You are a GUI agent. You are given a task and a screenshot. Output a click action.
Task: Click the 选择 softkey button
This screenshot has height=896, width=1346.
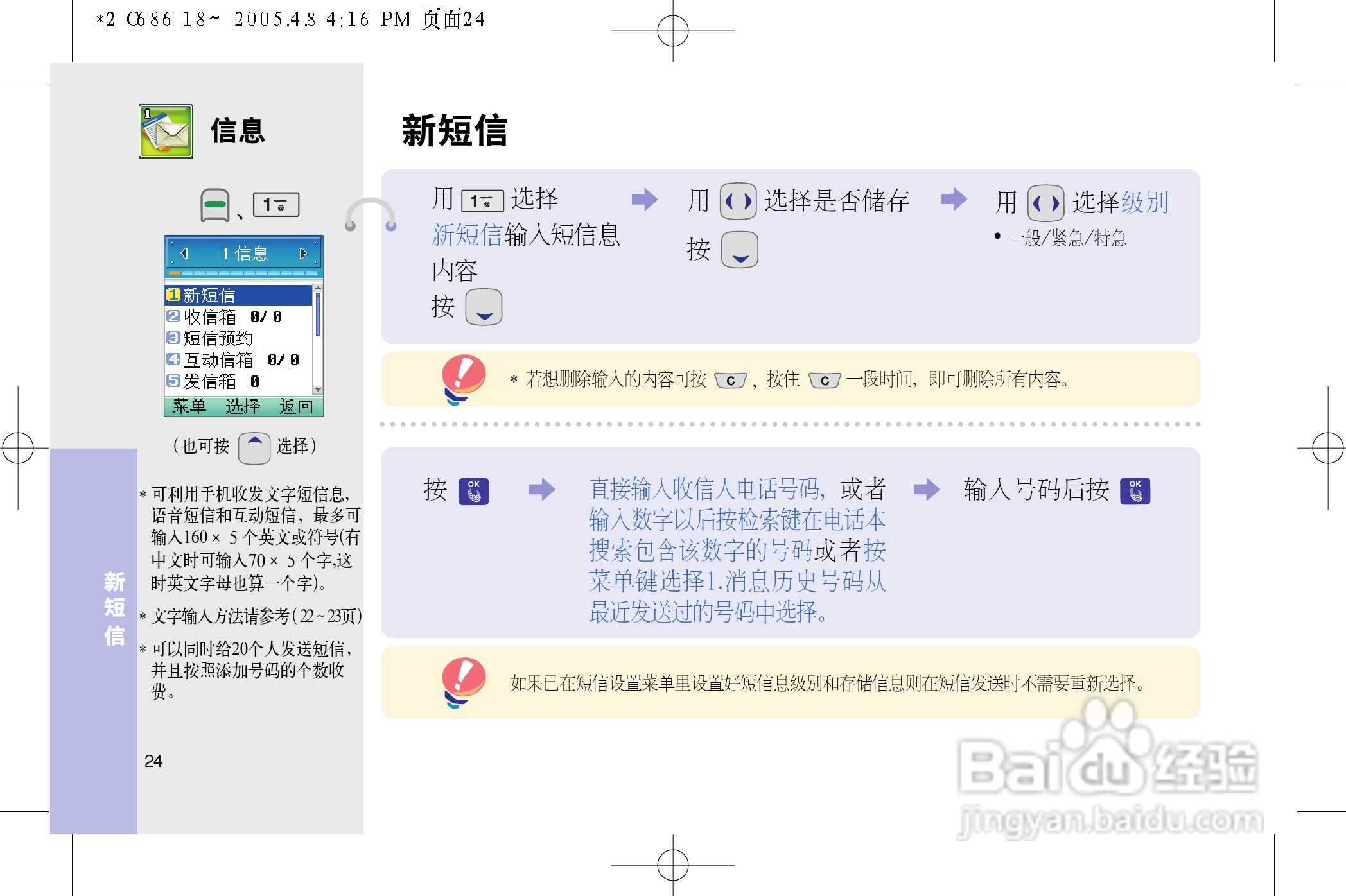243,407
